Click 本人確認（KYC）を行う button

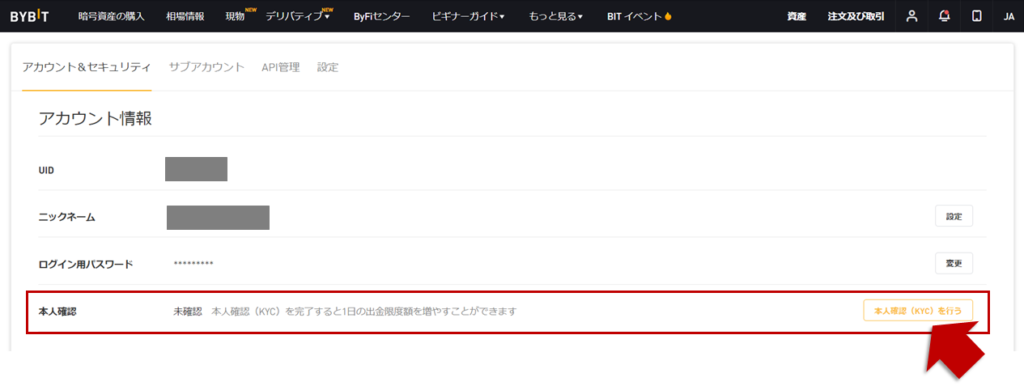(x=918, y=311)
